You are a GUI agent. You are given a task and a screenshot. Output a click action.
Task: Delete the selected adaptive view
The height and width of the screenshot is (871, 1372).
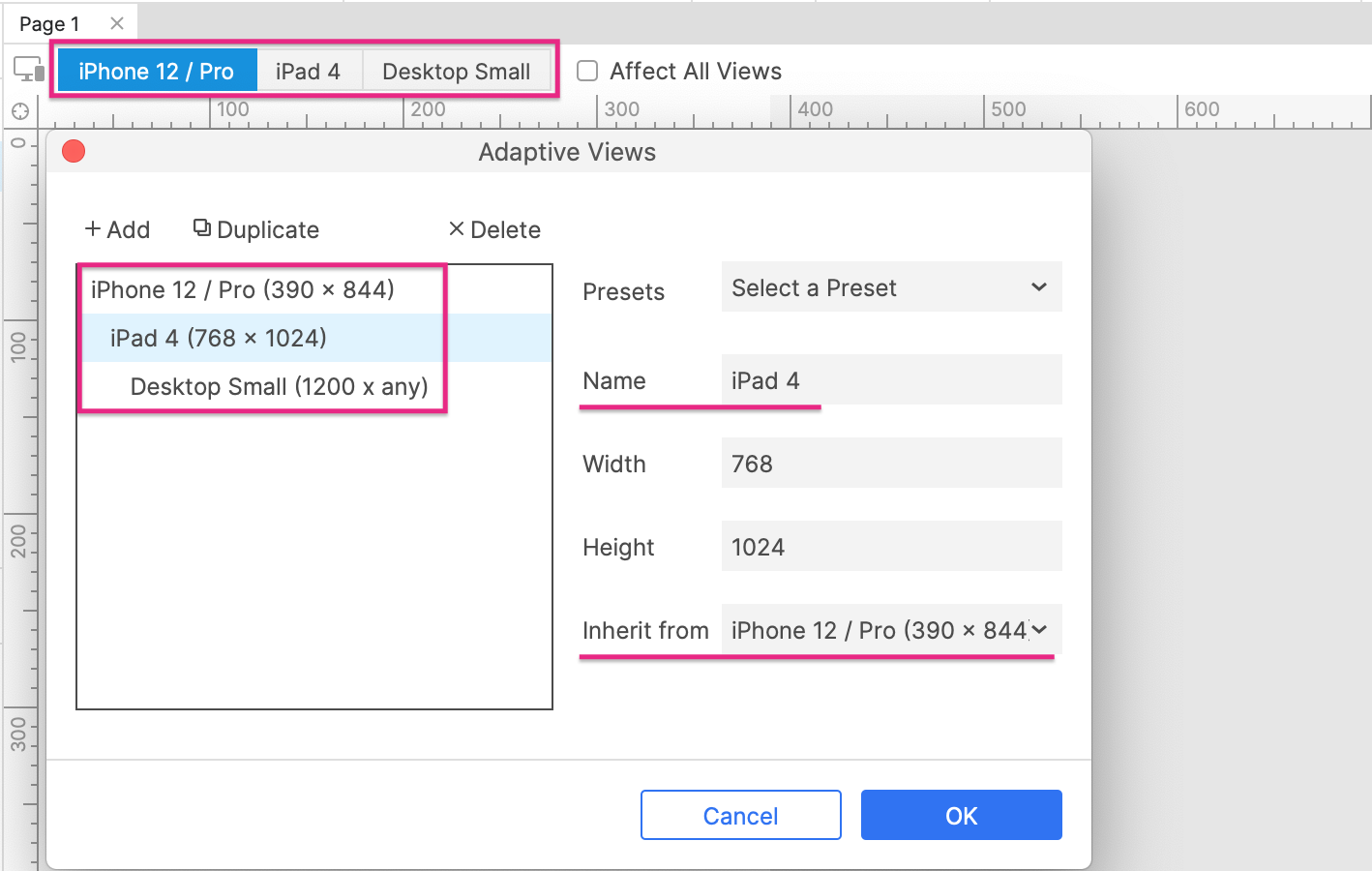click(494, 229)
